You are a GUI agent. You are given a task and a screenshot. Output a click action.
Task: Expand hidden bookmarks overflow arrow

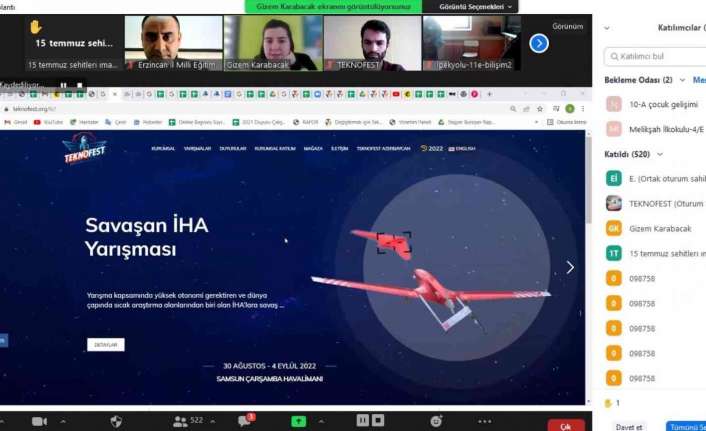click(536, 122)
